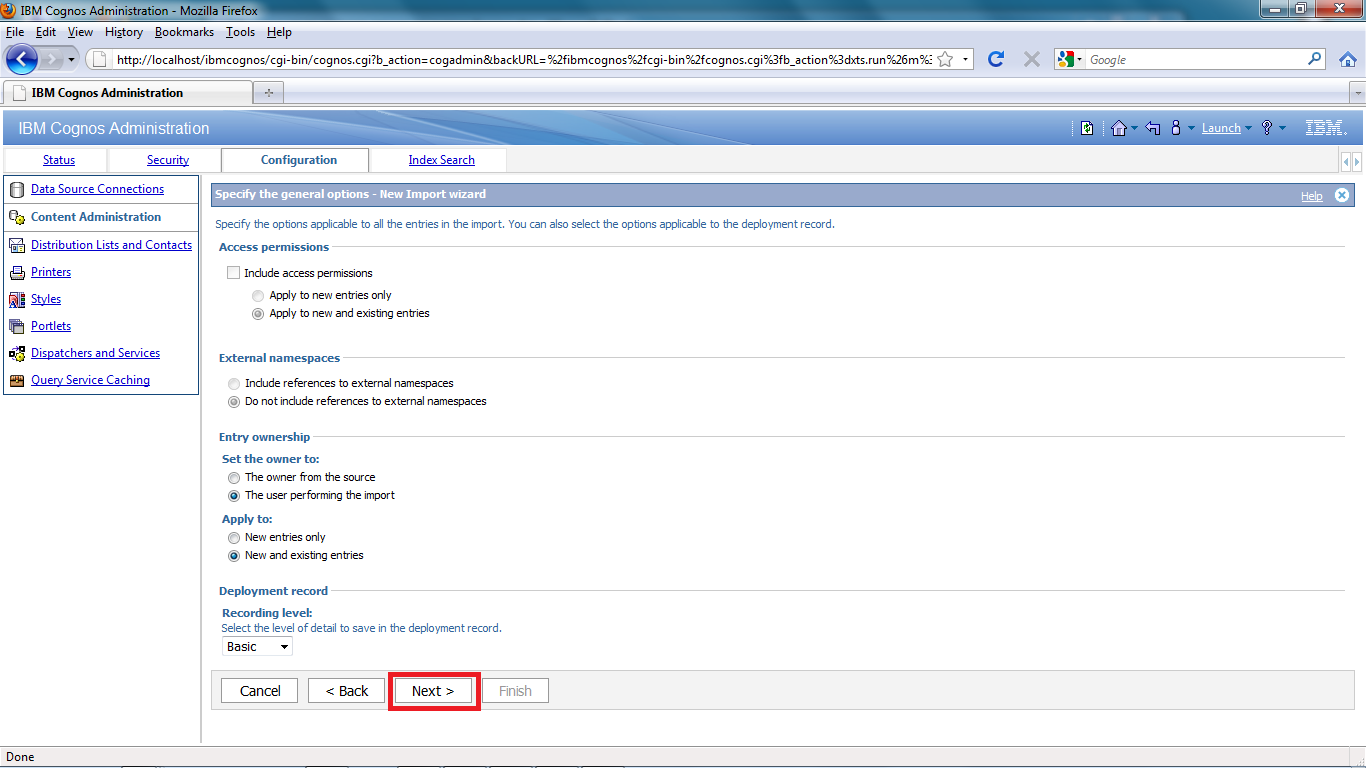Switch to the Security tab
The height and width of the screenshot is (768, 1366).
pyautogui.click(x=168, y=160)
